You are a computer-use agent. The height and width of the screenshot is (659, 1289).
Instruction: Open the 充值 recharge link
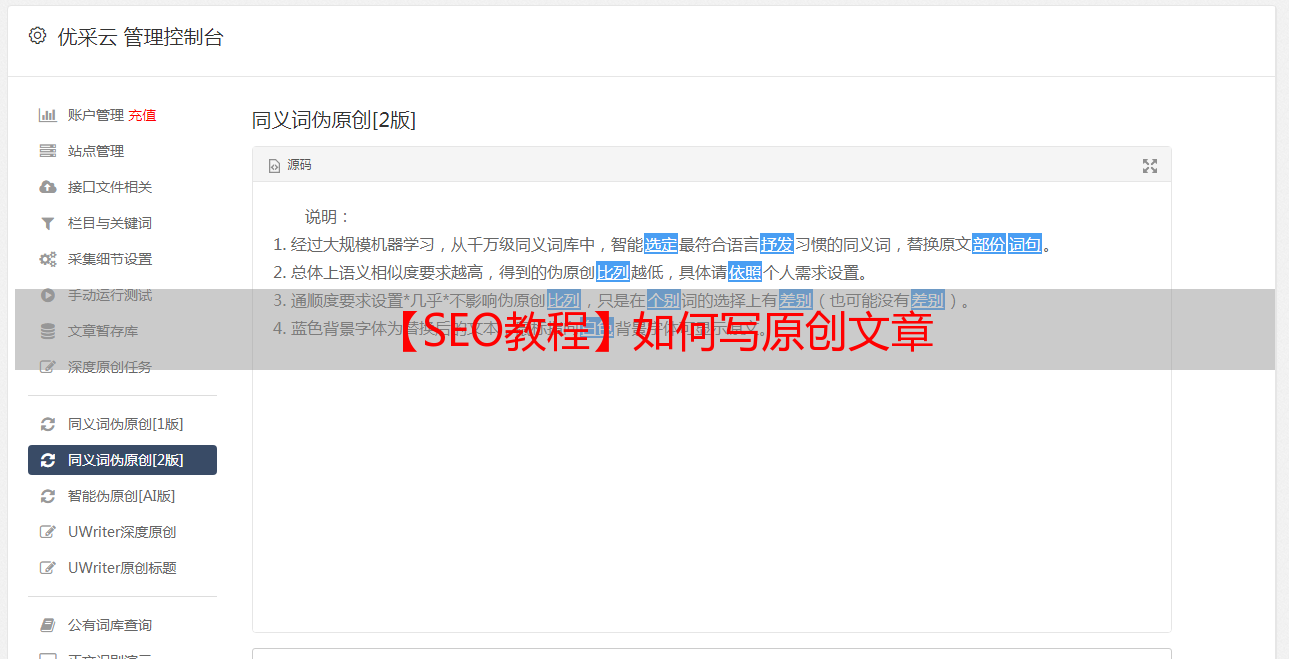[x=142, y=115]
